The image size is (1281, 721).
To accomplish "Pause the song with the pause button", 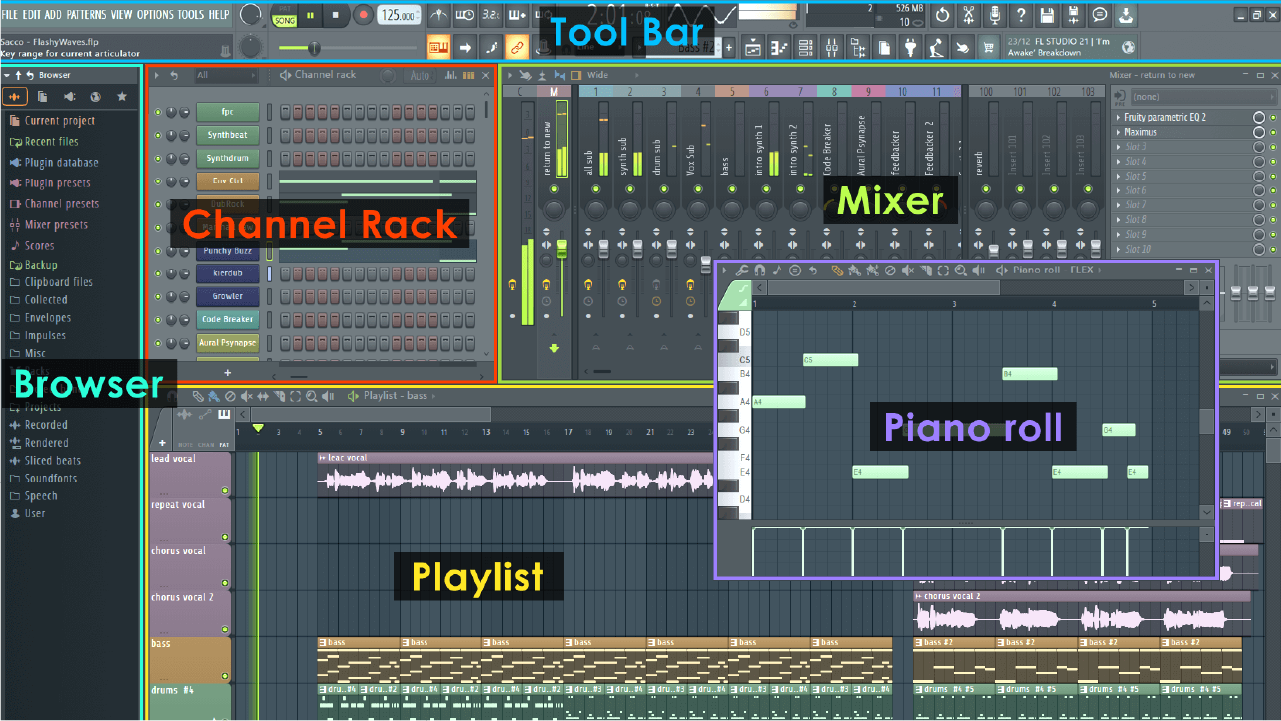I will (x=310, y=15).
